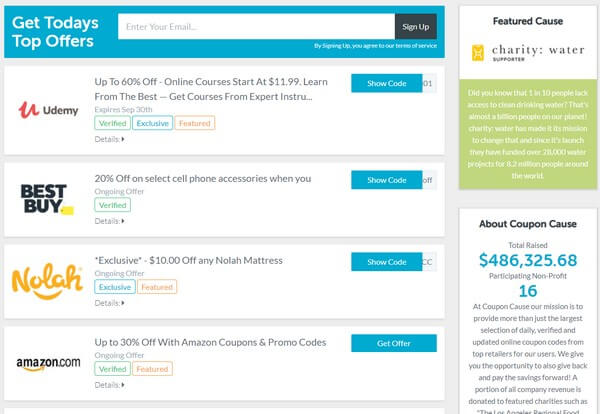Click the green charity: water description box
The image size is (600, 414).
coord(528,134)
